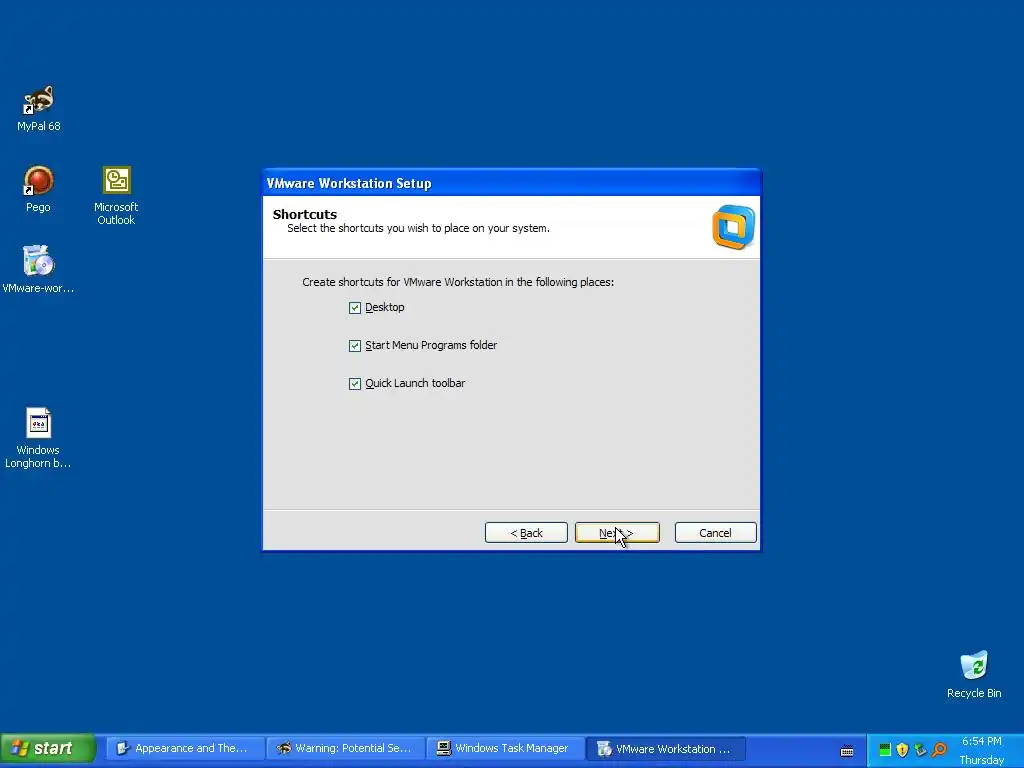
Task: Click the 6:54 PM system clock
Action: (982, 741)
